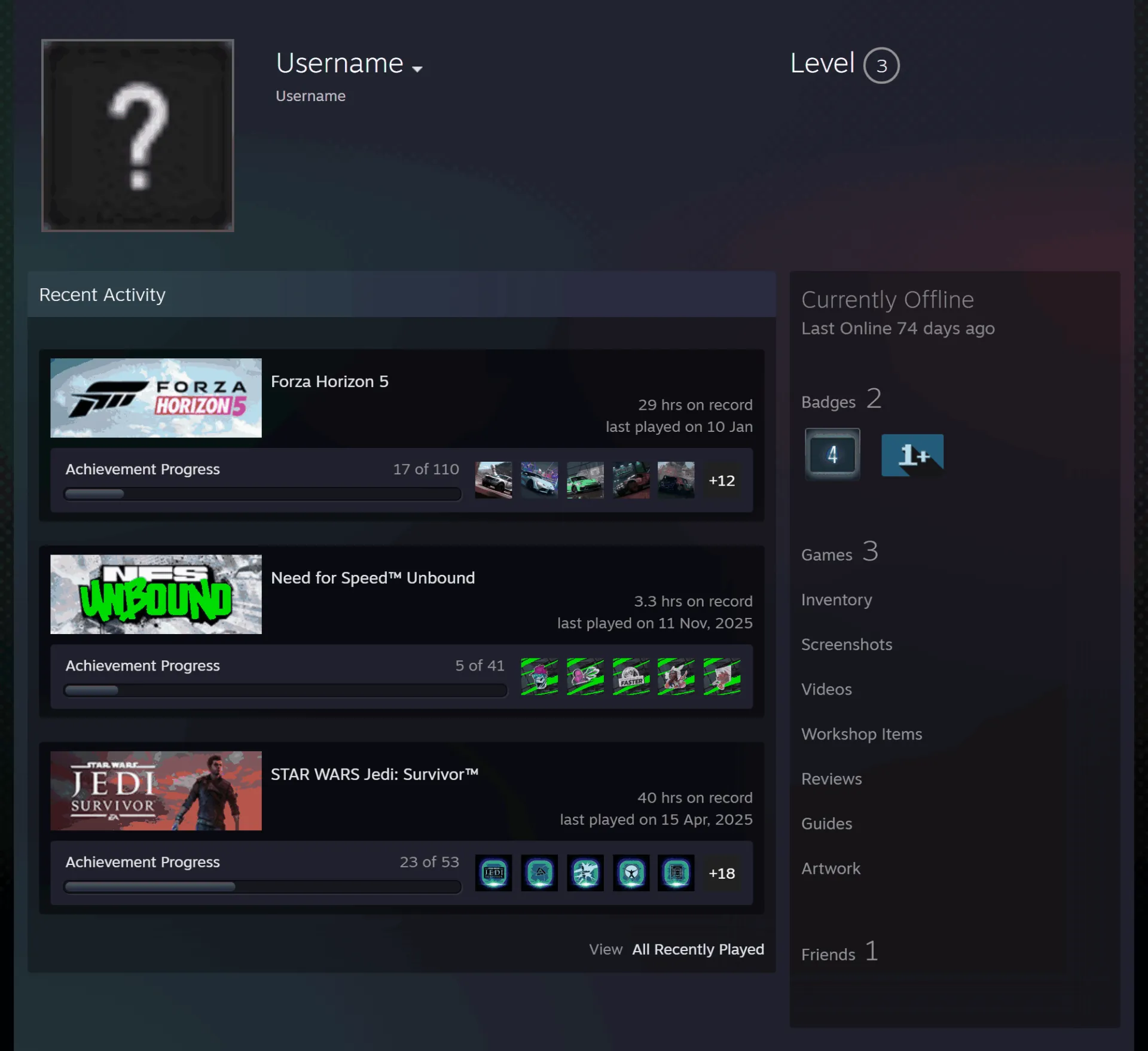Open the Level 3 badge circle
The width and height of the screenshot is (1148, 1051).
point(881,65)
